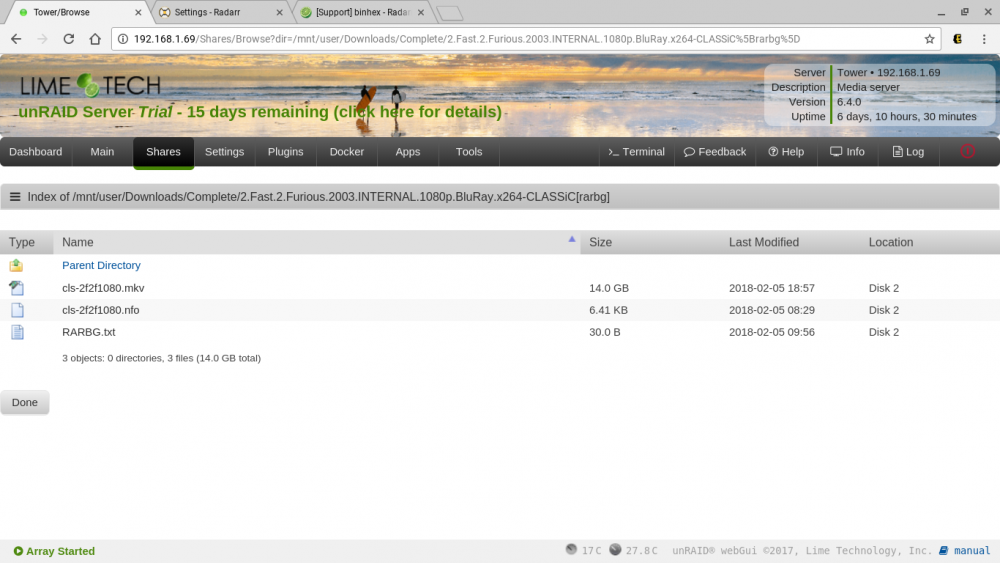Click the nfo file type icon

[17, 311]
